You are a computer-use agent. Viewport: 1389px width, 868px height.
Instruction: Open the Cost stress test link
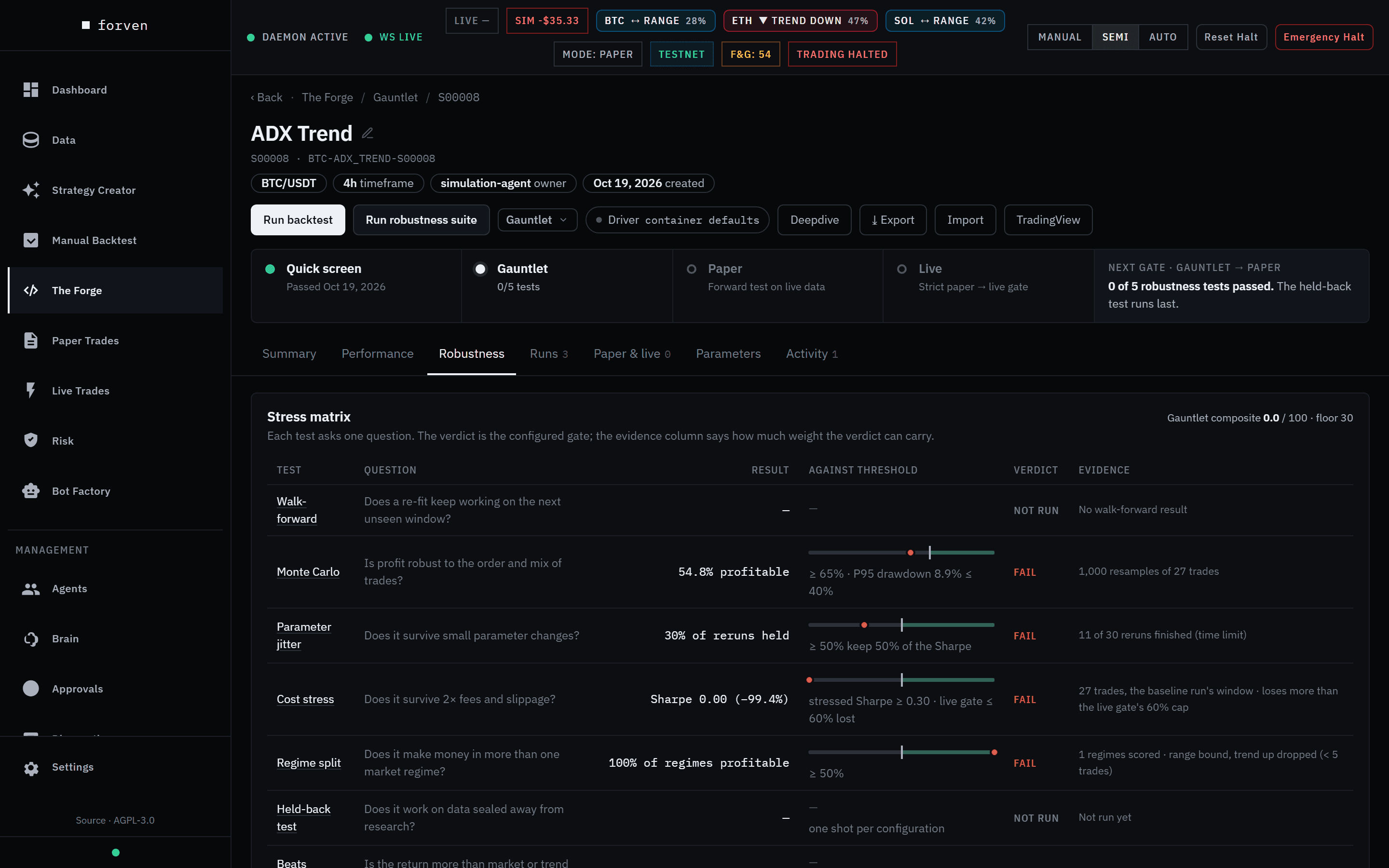[x=305, y=699]
